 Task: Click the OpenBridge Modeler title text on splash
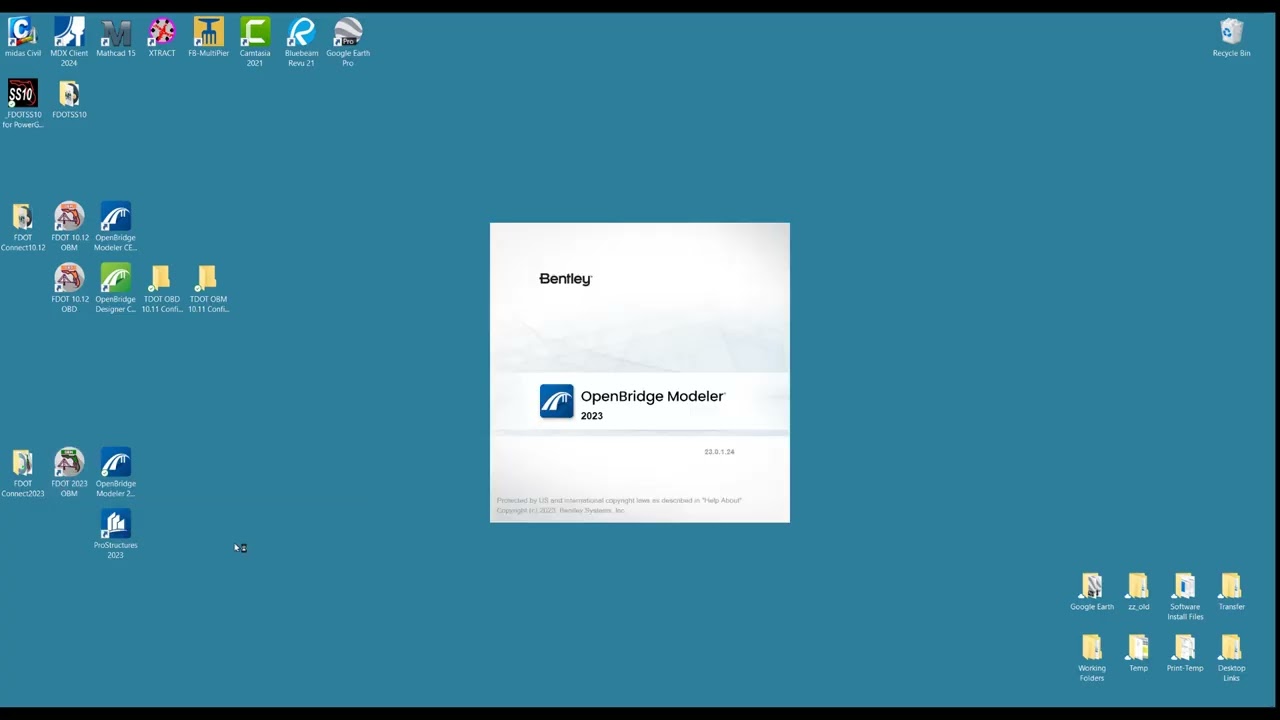pos(652,397)
